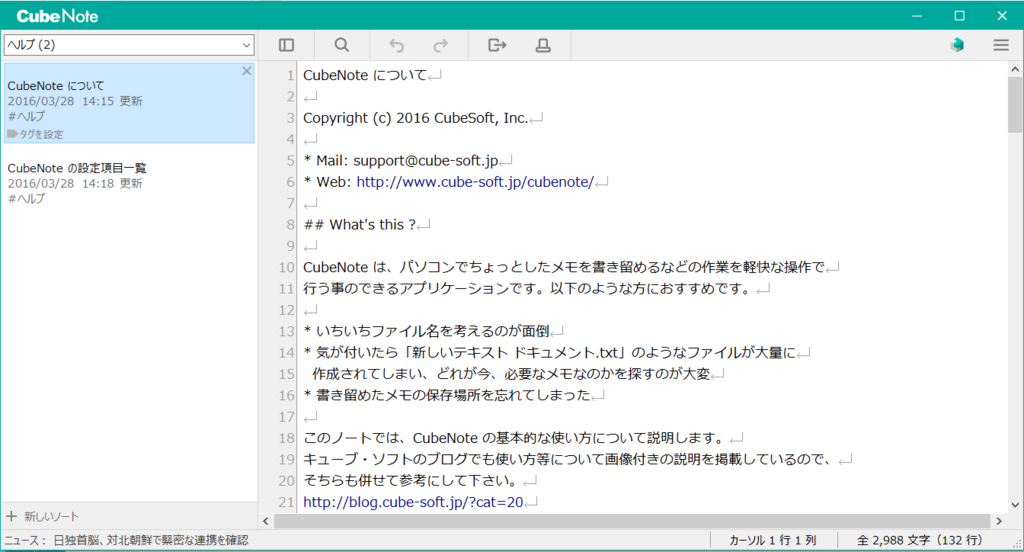Viewport: 1024px width, 552px height.
Task: Open the blog.cube-soft.jp link
Action: click(413, 502)
